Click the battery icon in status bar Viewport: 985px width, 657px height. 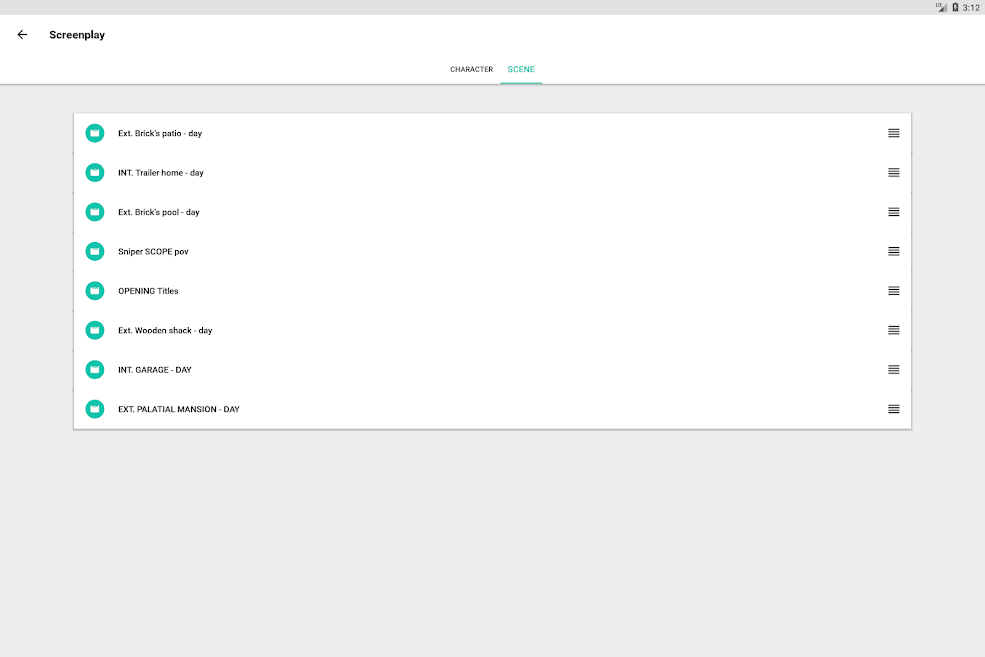tap(955, 8)
